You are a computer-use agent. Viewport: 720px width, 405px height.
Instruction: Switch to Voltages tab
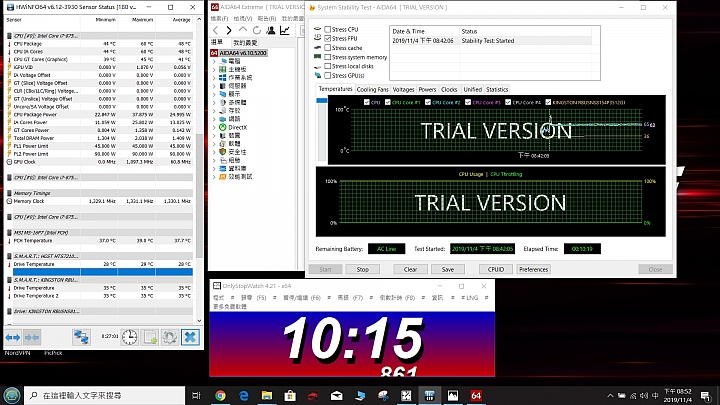[403, 90]
